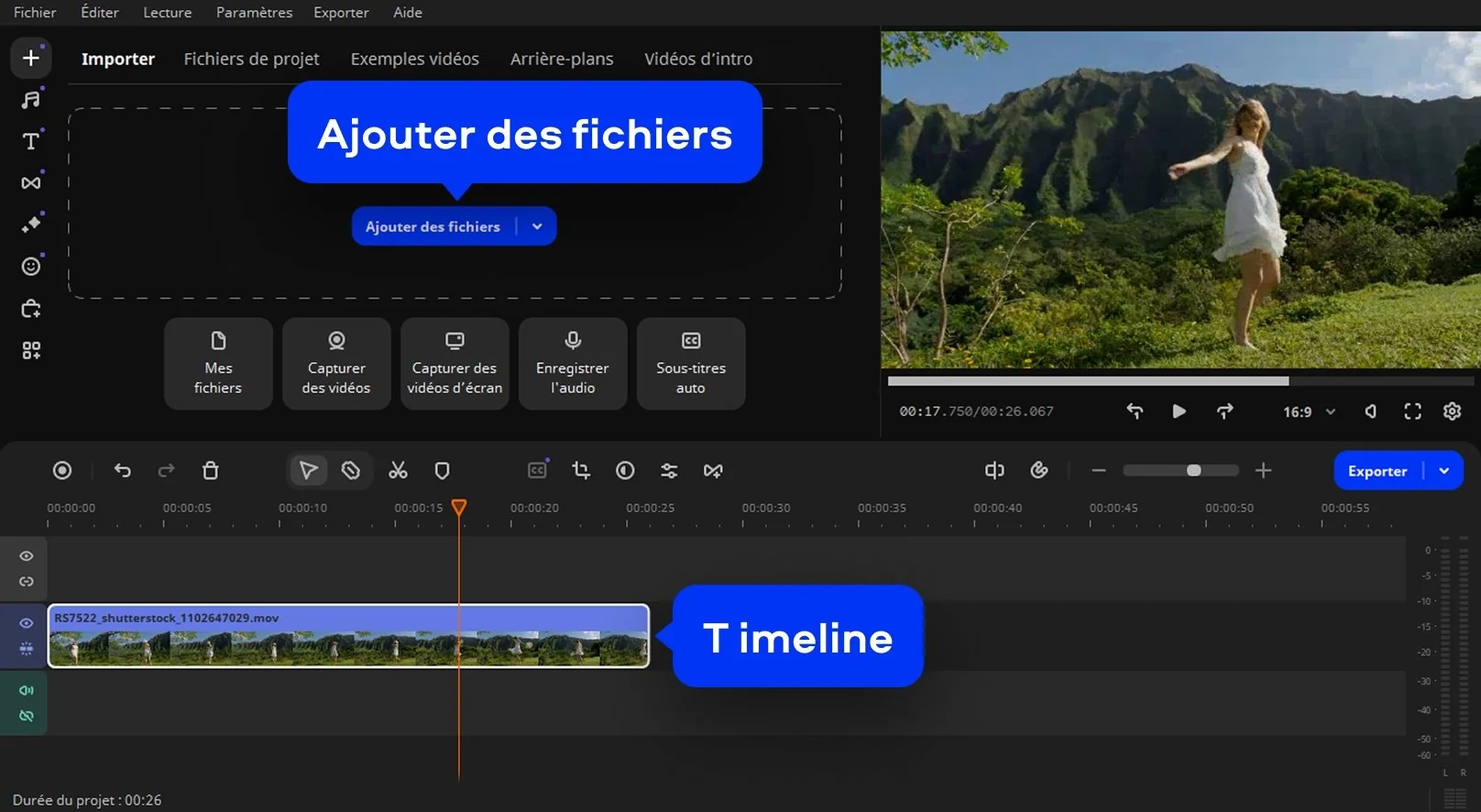Open the 16:9 aspect ratio dropdown

1309,411
